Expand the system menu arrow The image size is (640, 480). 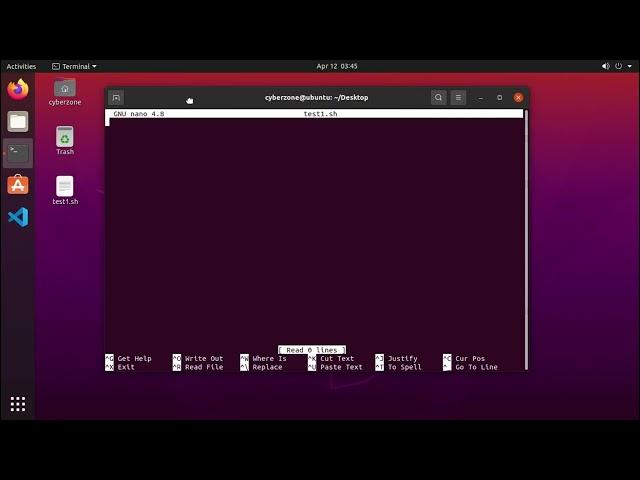630,66
